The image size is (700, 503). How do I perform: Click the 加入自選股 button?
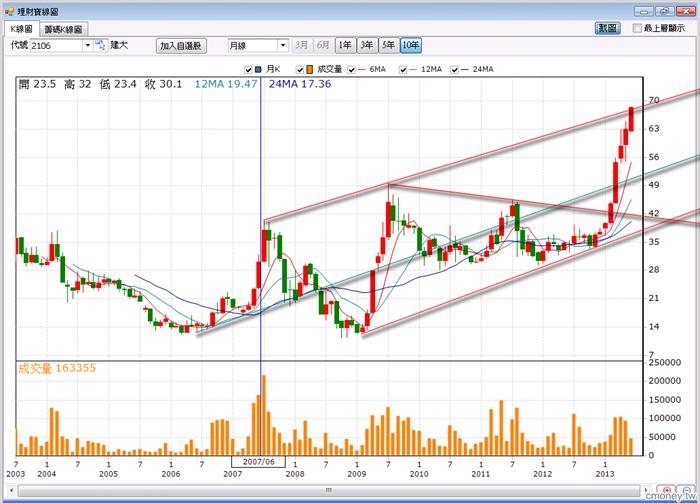181,46
